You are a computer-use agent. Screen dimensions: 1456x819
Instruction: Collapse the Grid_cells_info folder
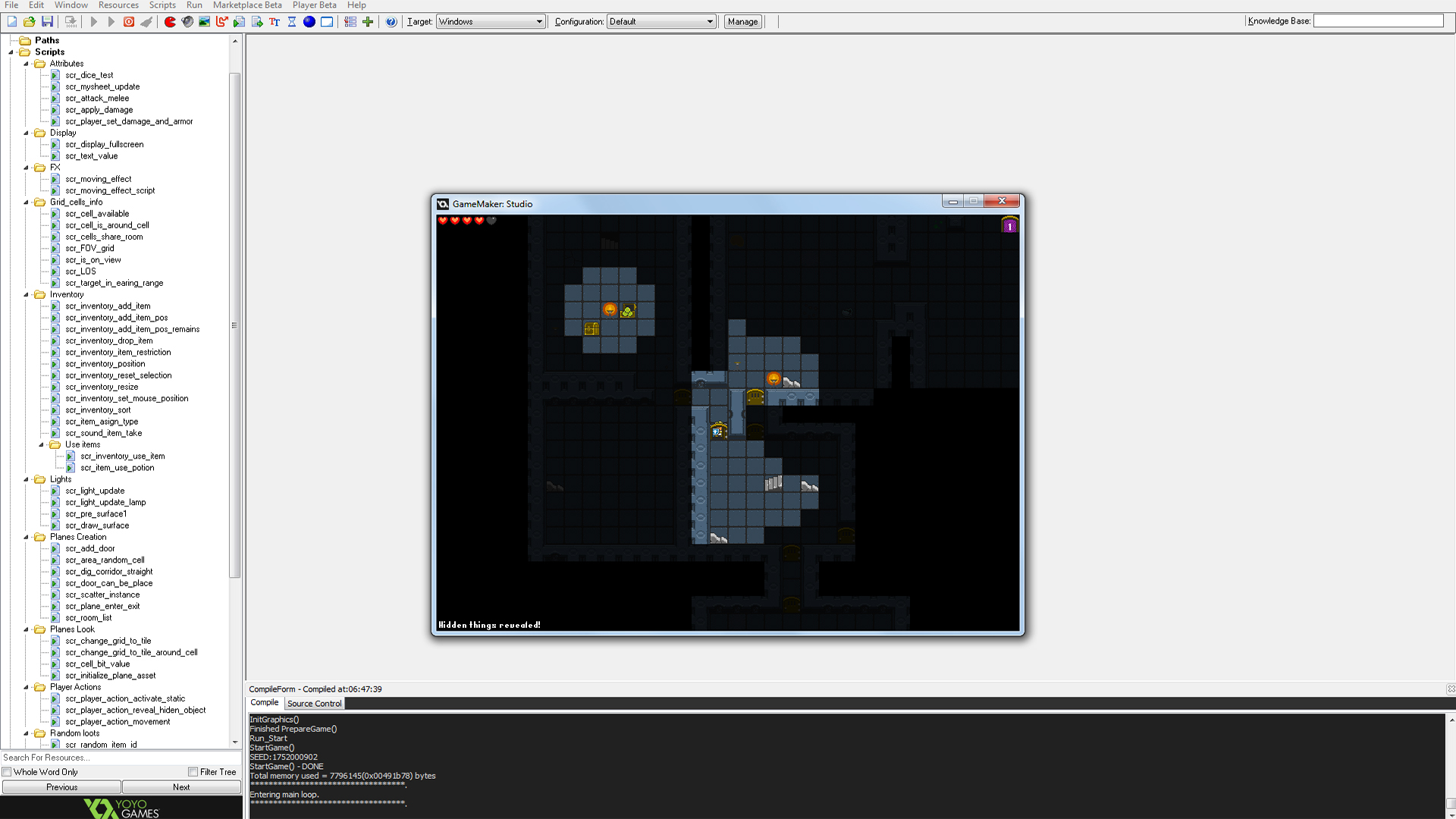click(x=26, y=202)
